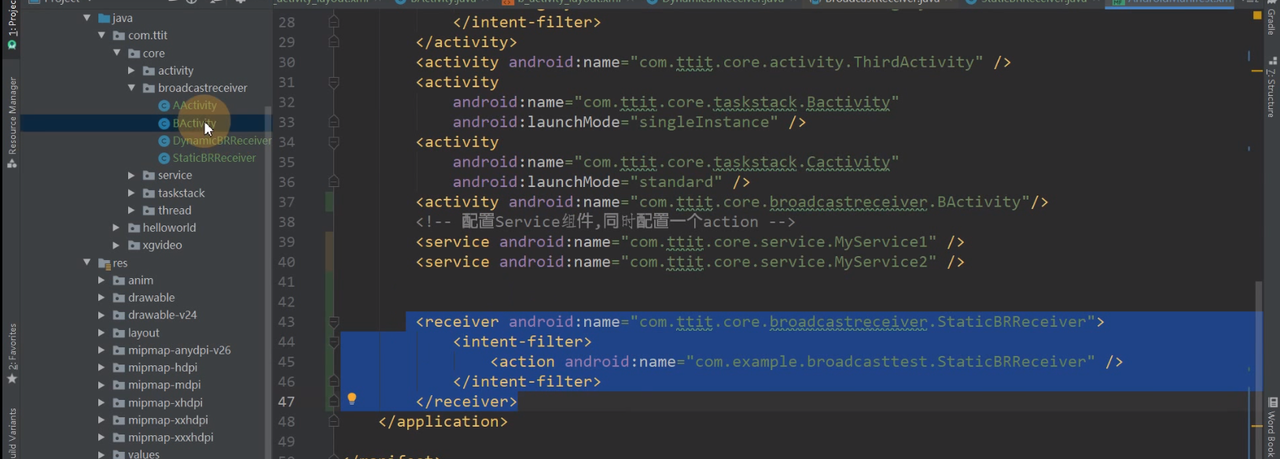Screen dimensions: 1280x459
Task: Collapse the java folder
Action: (88, 18)
